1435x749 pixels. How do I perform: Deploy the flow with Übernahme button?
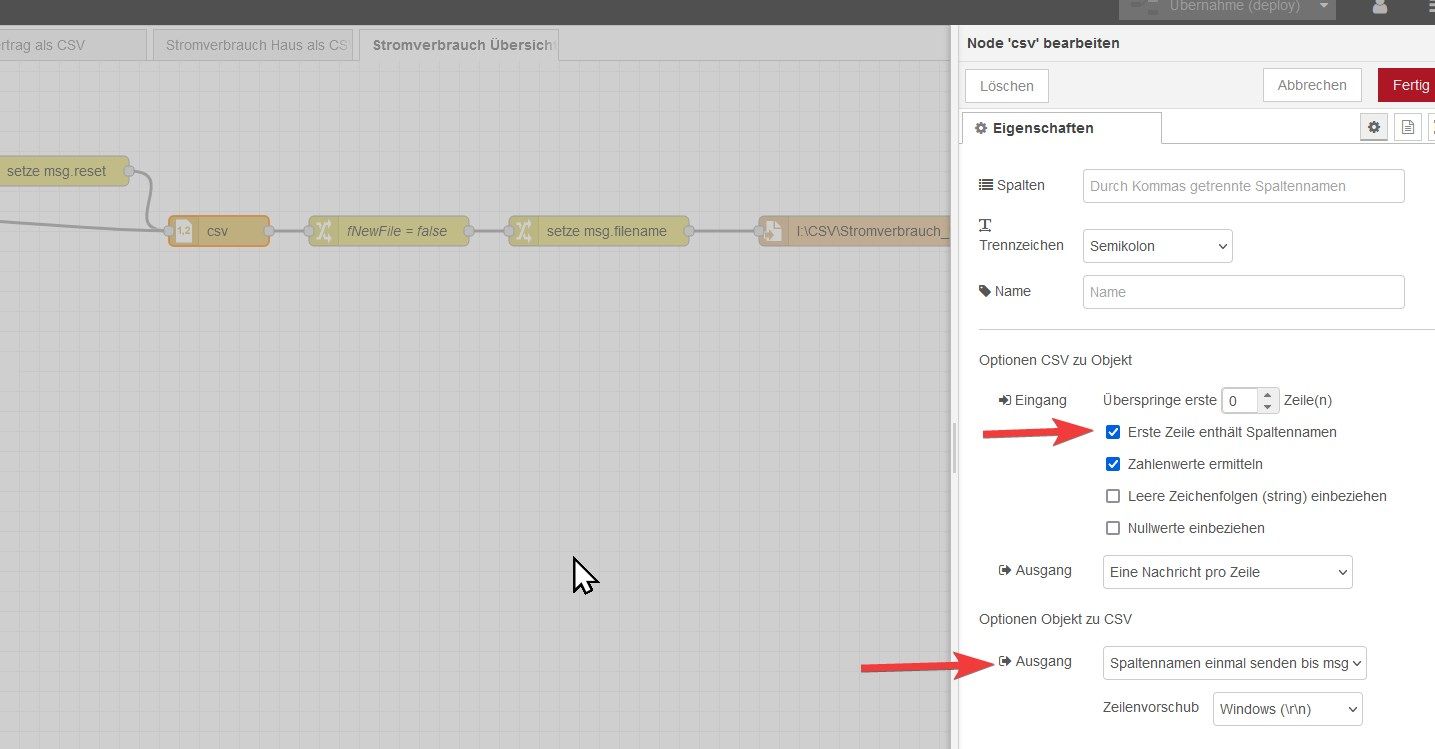(1217, 6)
